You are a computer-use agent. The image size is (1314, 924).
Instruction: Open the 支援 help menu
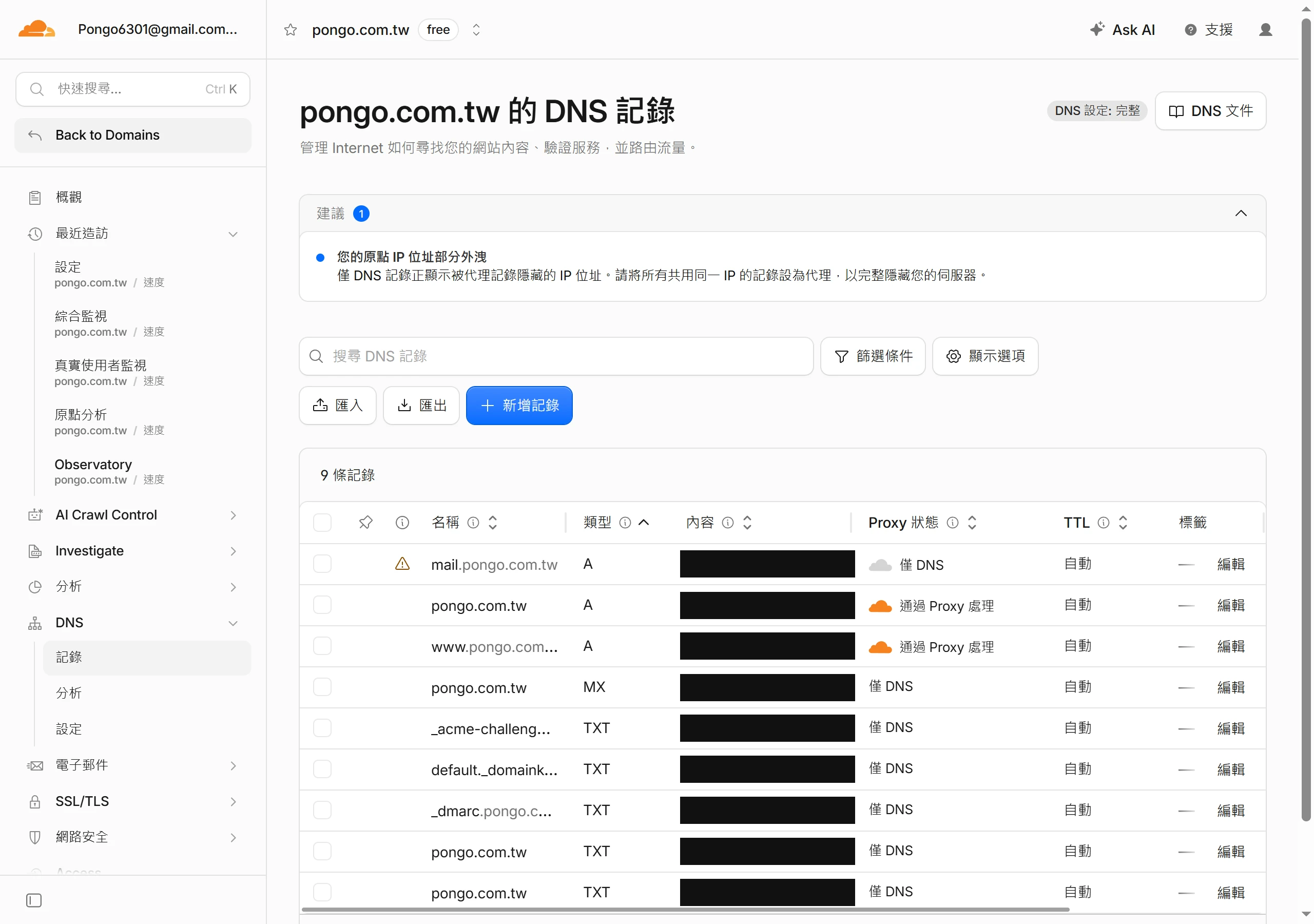click(x=1208, y=30)
